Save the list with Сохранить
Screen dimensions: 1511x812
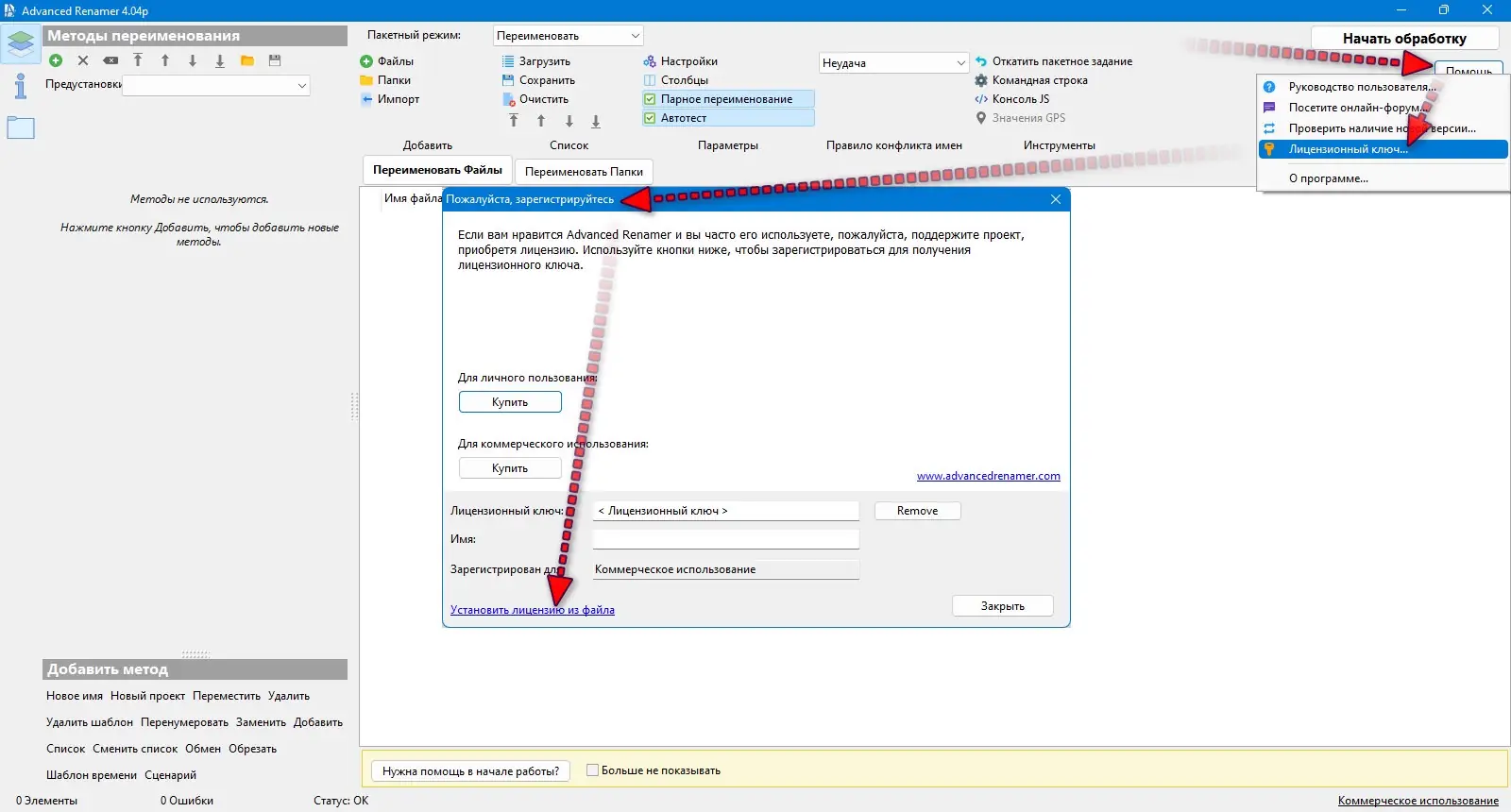pyautogui.click(x=538, y=80)
